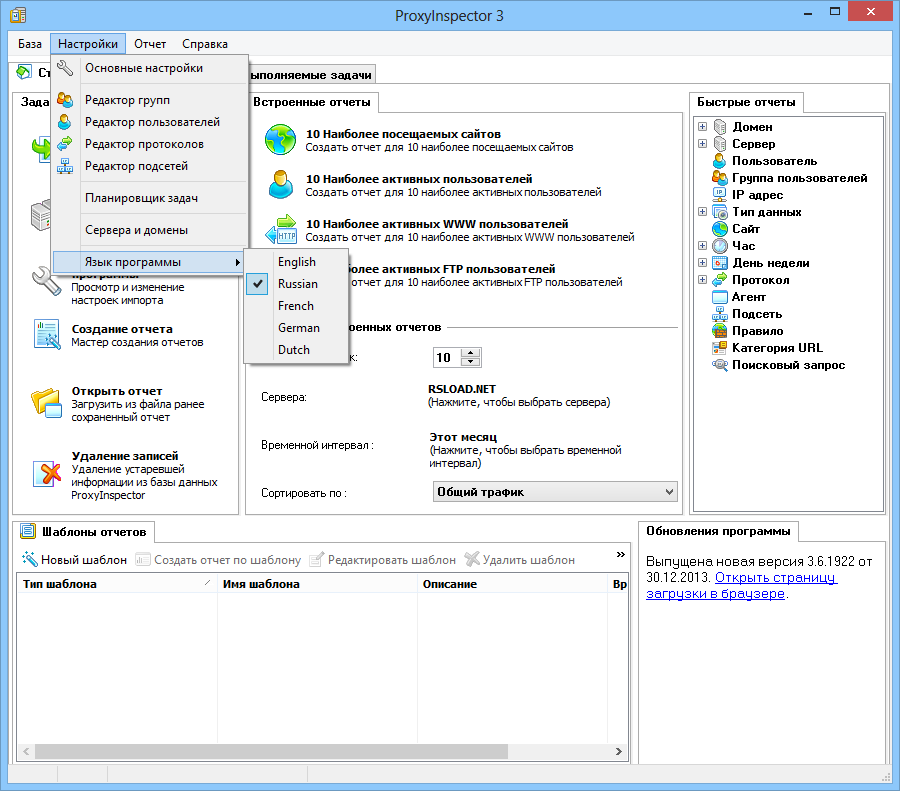Image resolution: width=900 pixels, height=791 pixels.
Task: Click the user icon for most active users
Action: tap(281, 184)
